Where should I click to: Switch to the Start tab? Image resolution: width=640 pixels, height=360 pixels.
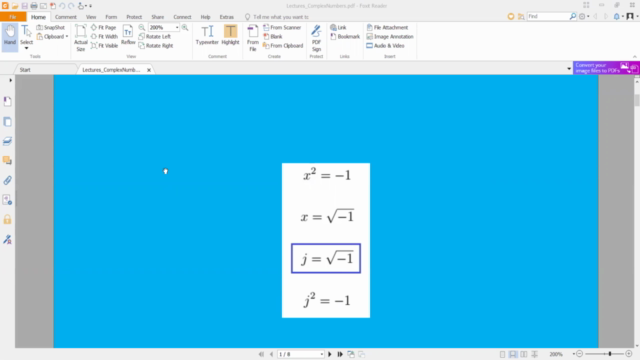25,70
